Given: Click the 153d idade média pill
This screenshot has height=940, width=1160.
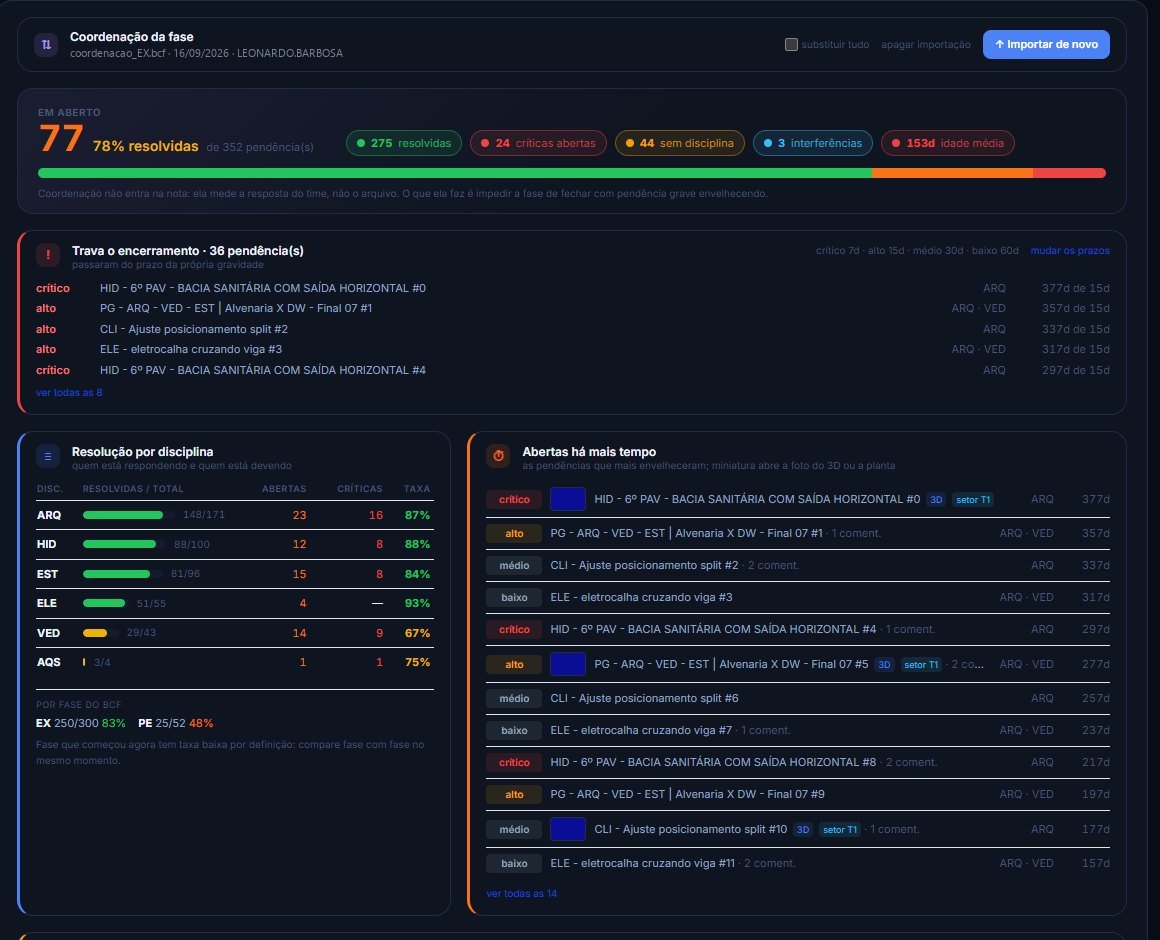Looking at the screenshot, I should coord(948,143).
